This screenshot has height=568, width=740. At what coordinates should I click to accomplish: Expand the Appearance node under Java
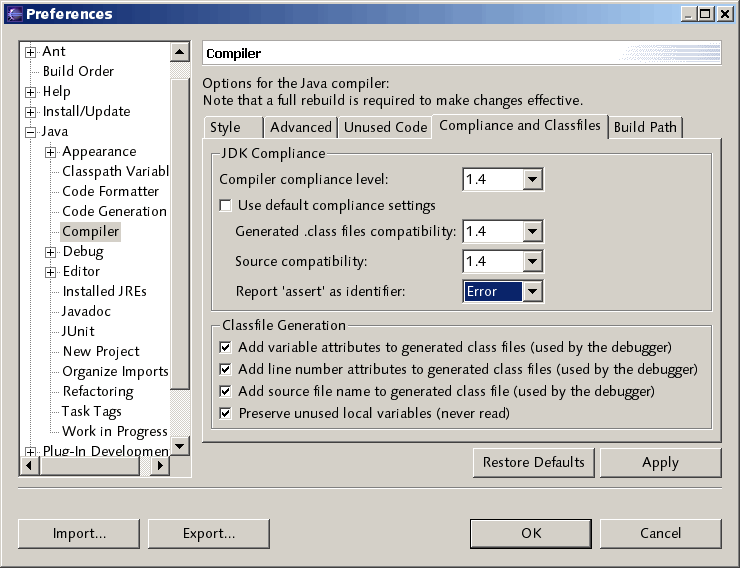pyautogui.click(x=51, y=152)
